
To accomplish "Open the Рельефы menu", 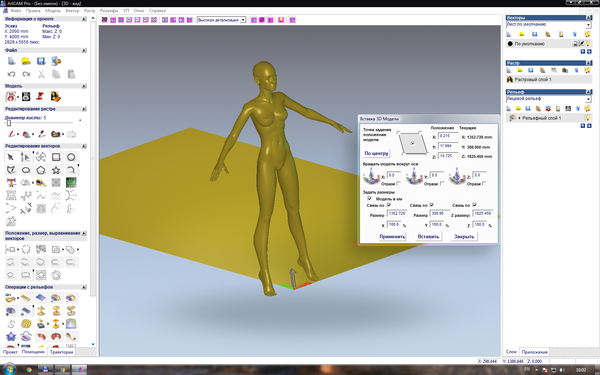I will pos(109,11).
